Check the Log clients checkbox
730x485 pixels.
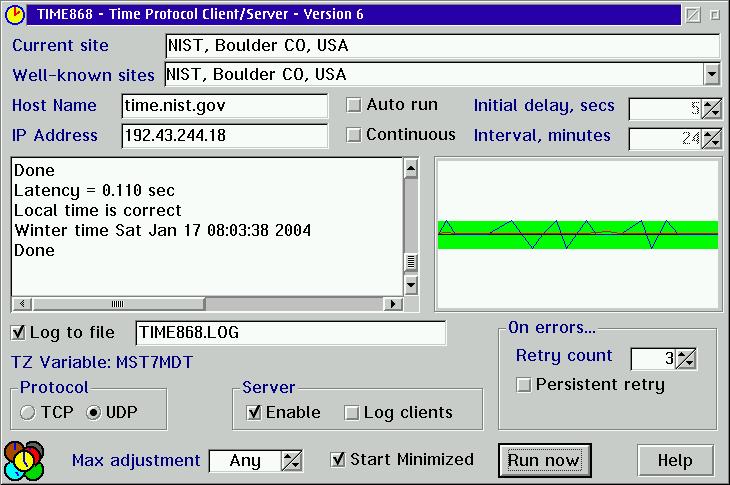point(352,412)
